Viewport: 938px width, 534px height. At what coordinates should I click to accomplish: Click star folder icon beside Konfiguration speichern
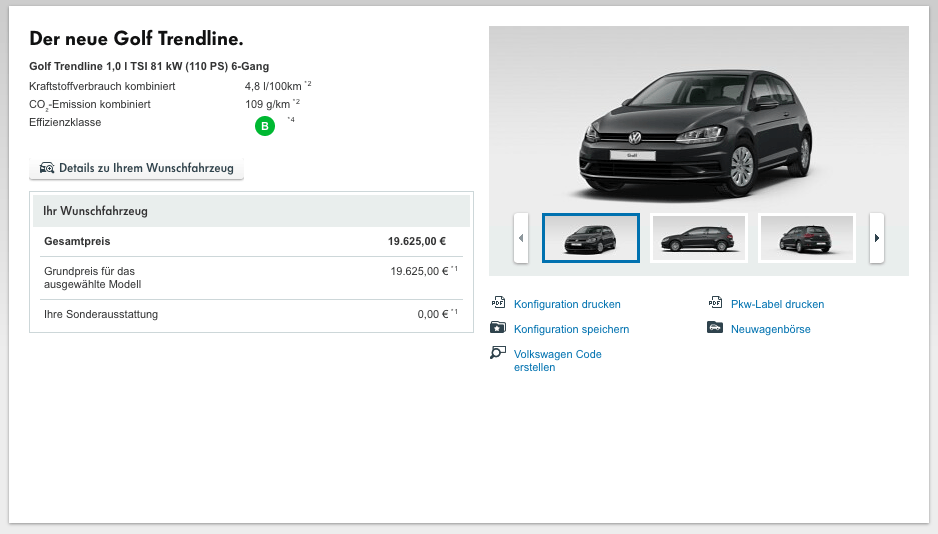point(498,327)
